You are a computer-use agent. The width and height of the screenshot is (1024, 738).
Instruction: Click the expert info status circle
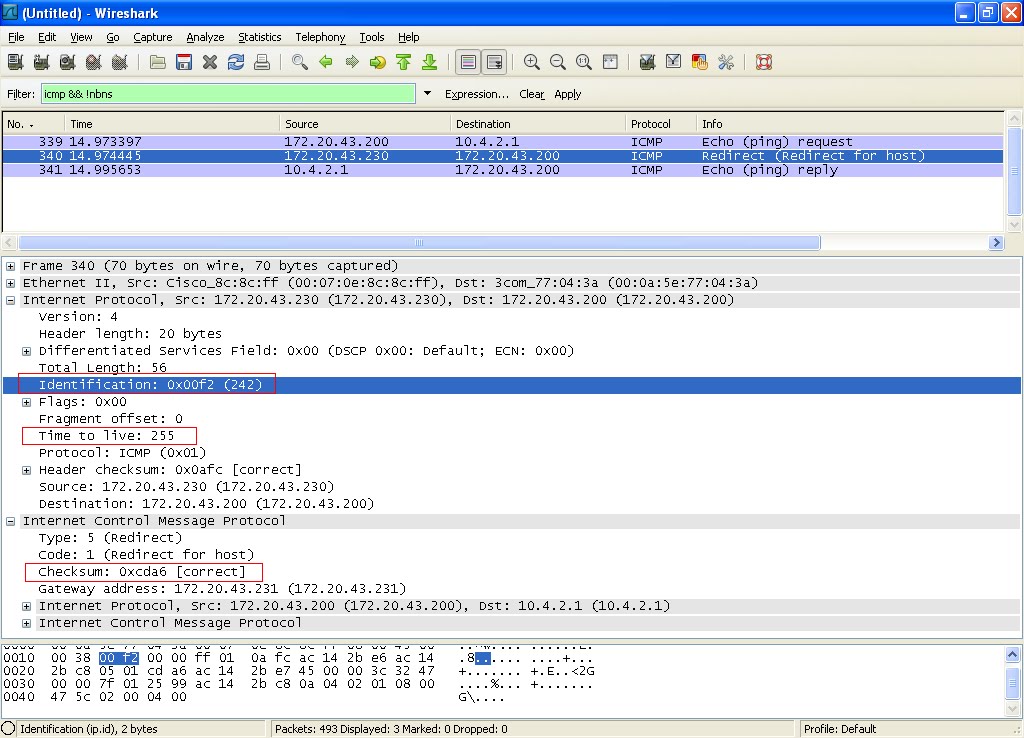point(8,728)
